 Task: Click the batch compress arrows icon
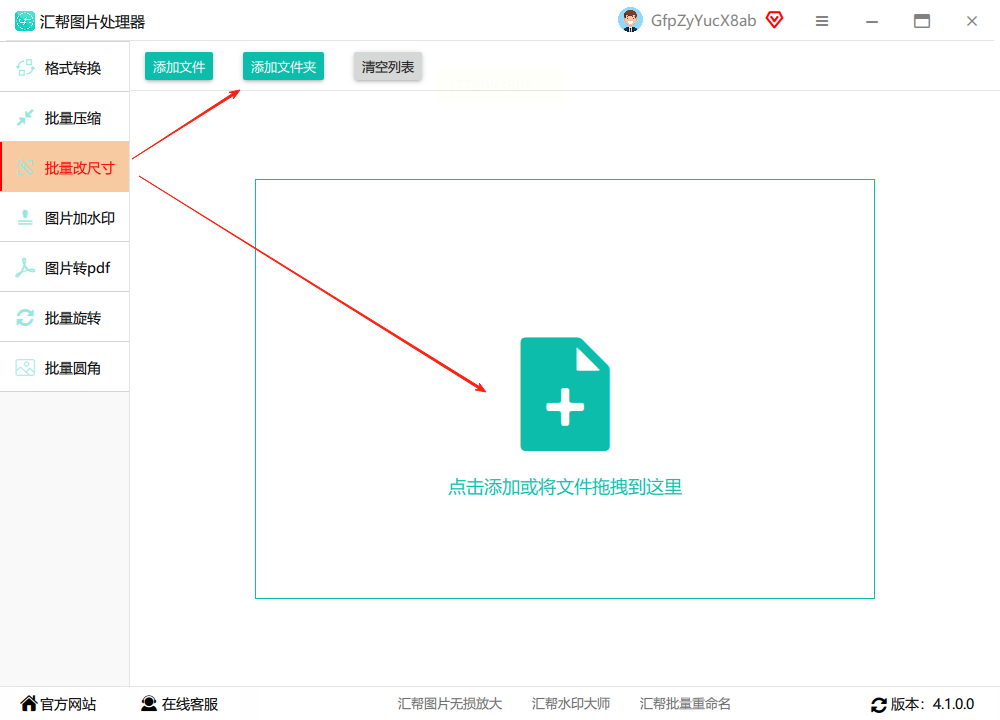coord(25,118)
